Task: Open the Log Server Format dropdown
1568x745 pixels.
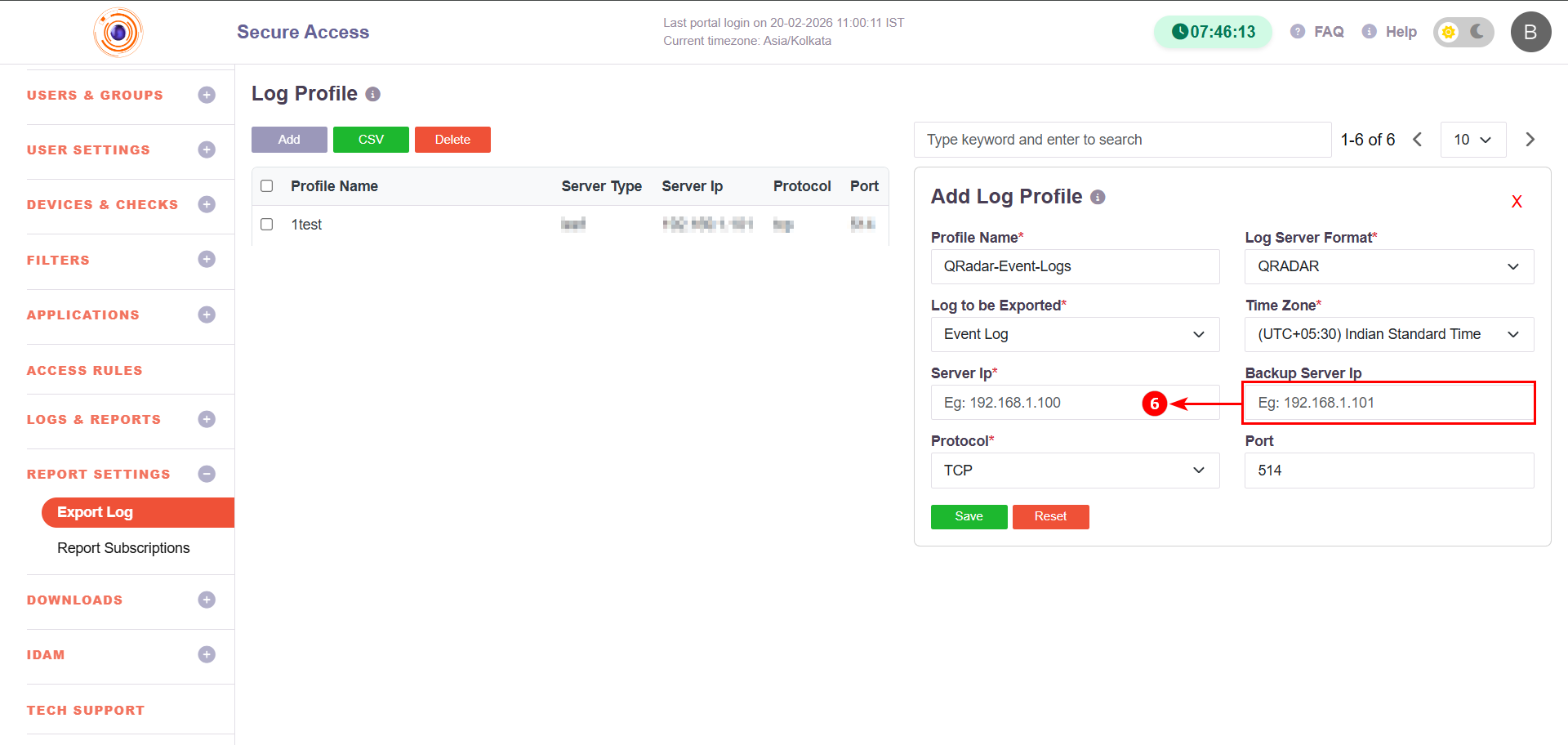Action: click(x=1388, y=267)
